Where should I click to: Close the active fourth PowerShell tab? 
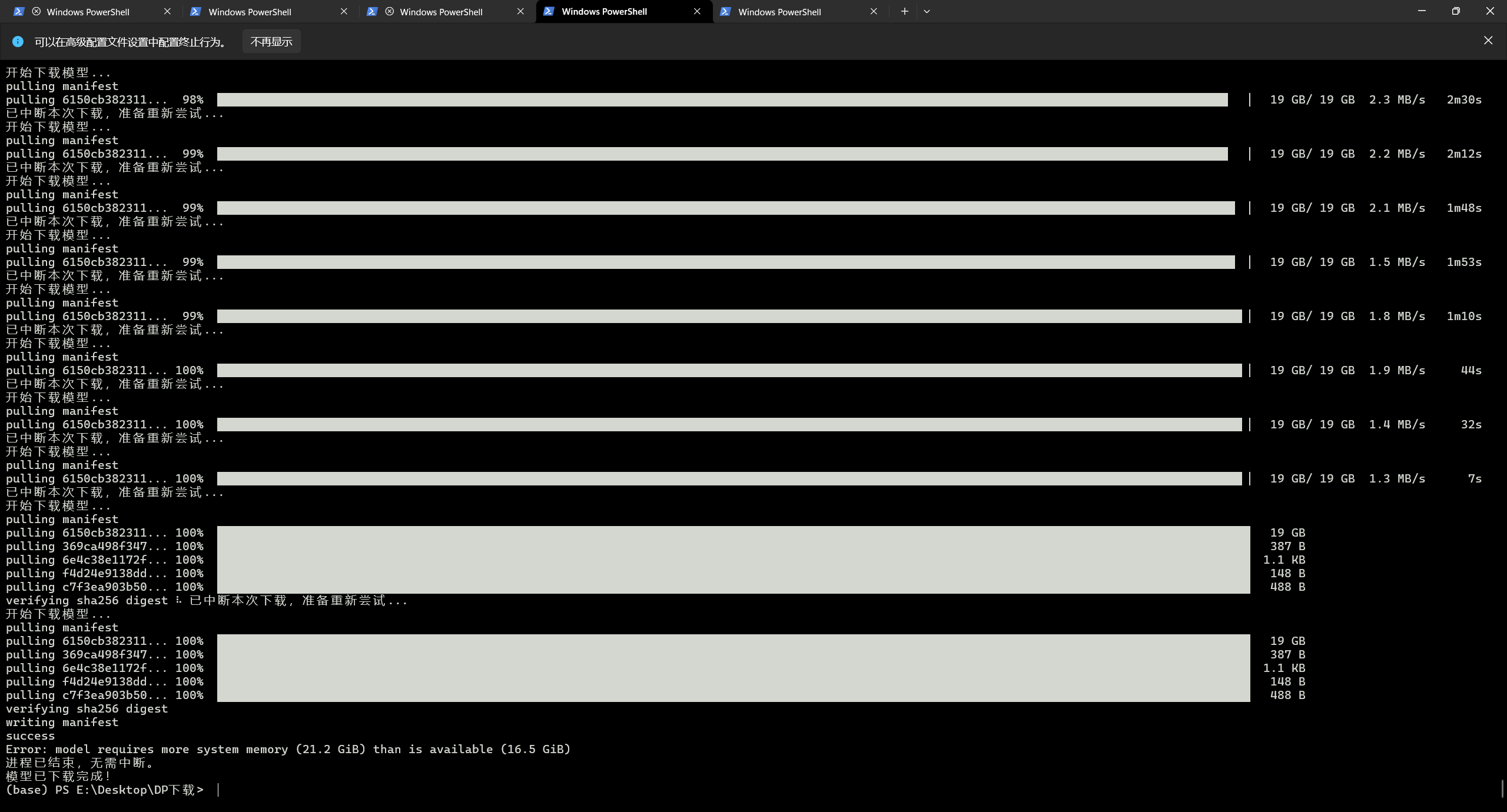pos(697,11)
